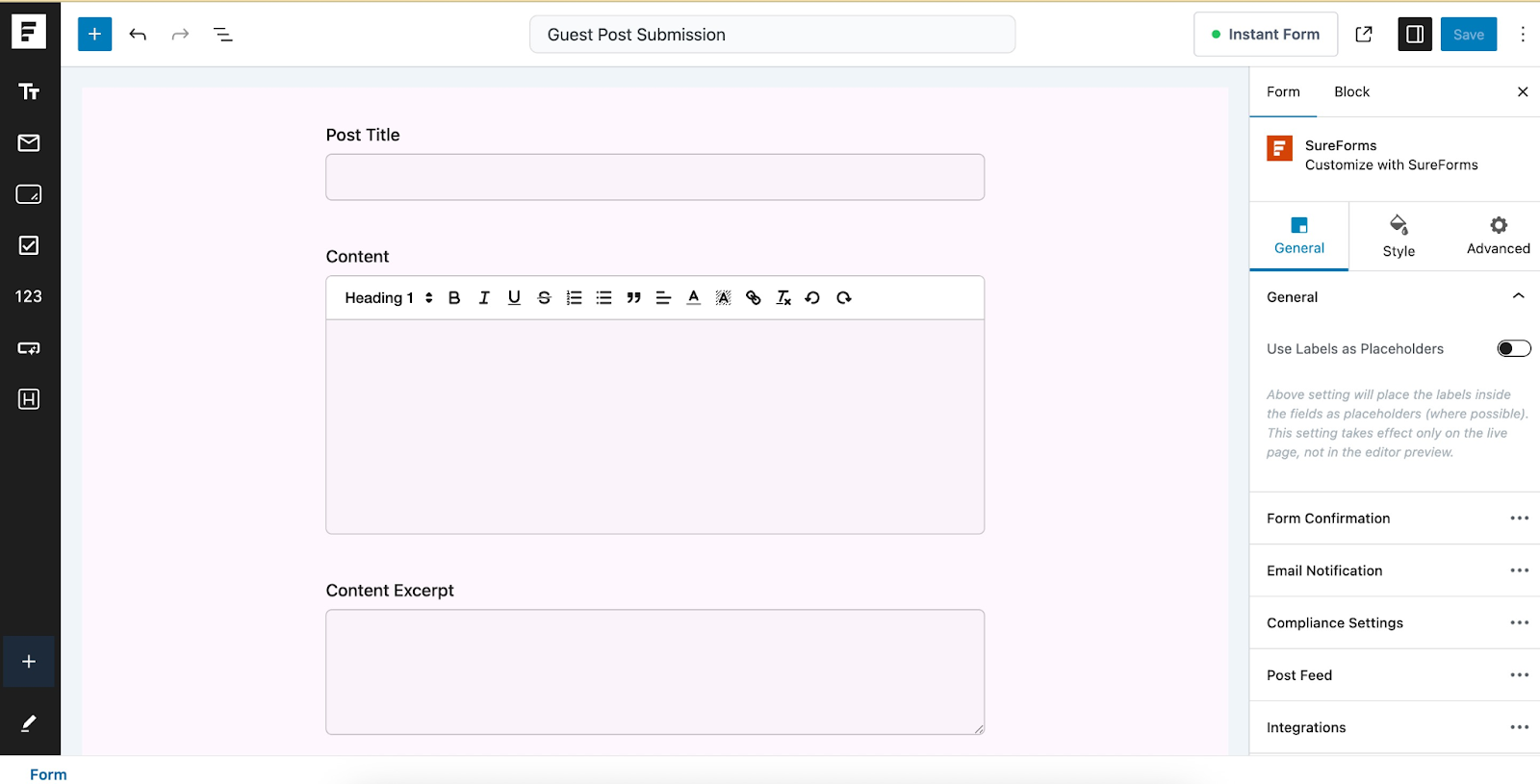Click the Advanced settings gear icon
The width and height of the screenshot is (1540, 784).
1496,235
